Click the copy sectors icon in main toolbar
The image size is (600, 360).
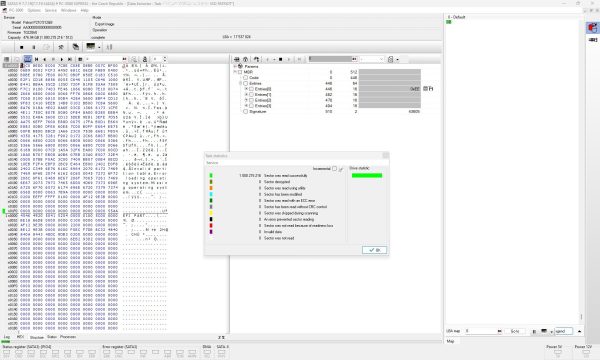pyautogui.click(x=76, y=47)
